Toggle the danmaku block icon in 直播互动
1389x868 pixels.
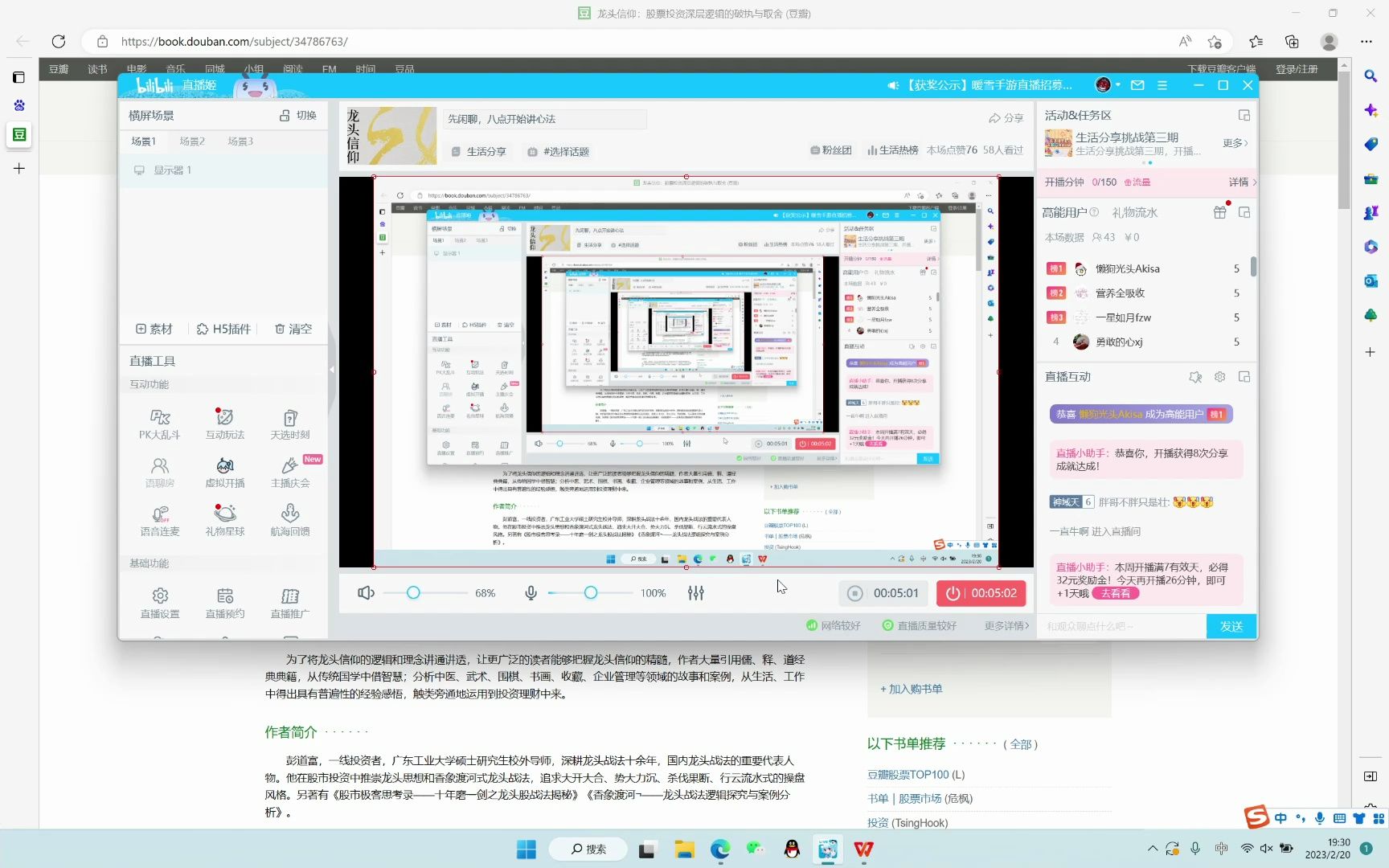tap(1195, 377)
